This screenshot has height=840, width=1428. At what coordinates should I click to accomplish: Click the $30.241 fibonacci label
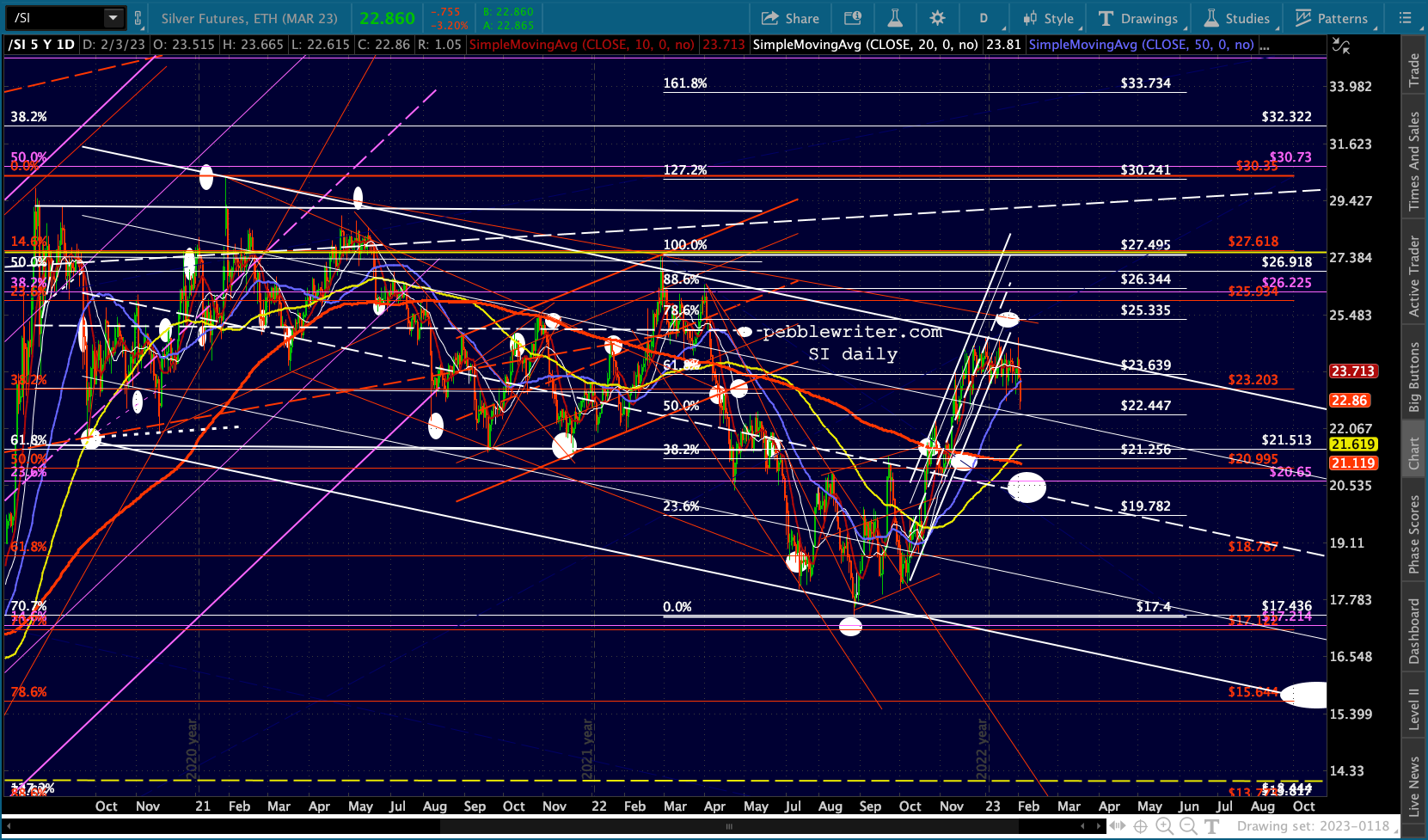tap(1145, 170)
